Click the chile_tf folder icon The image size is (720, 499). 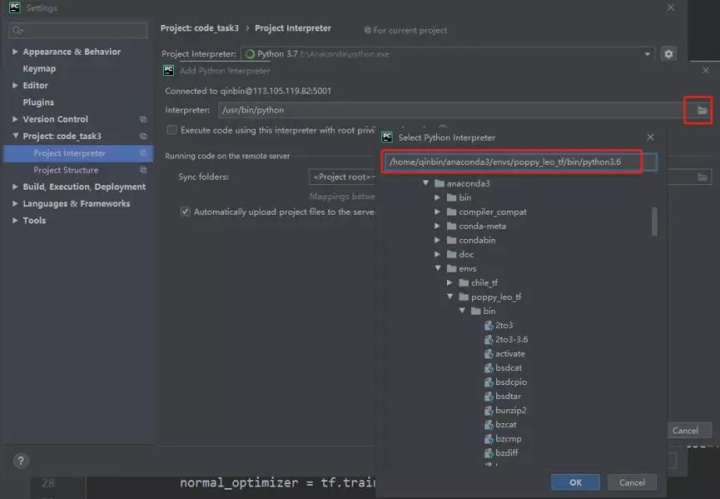tap(464, 283)
